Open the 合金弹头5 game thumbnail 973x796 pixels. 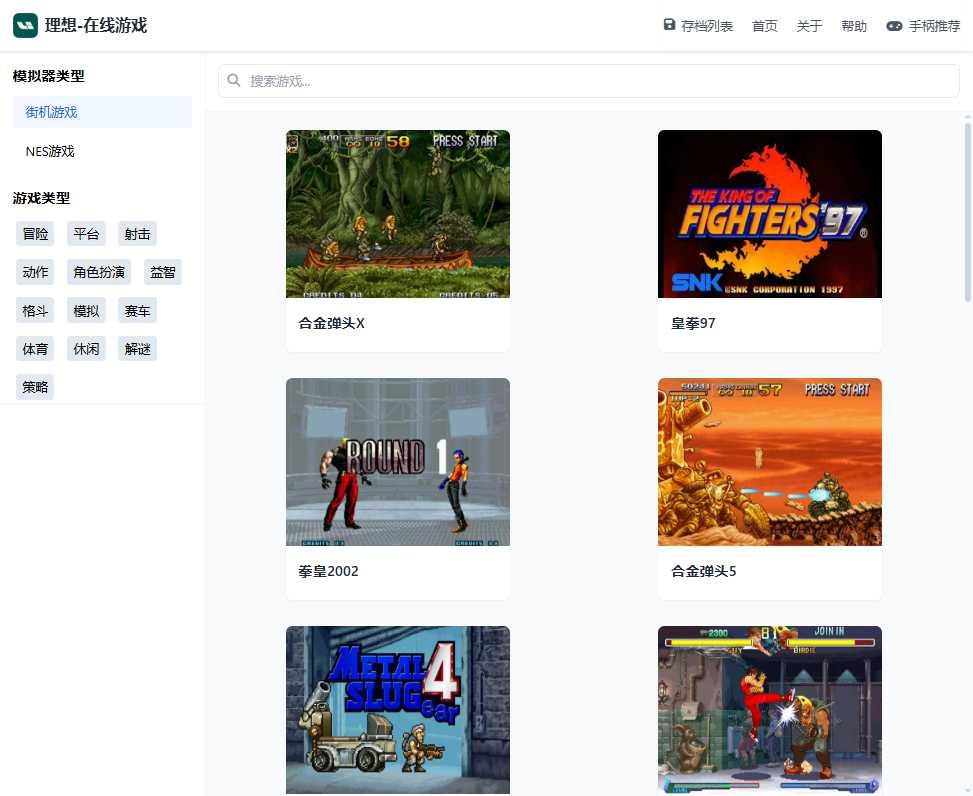point(769,461)
